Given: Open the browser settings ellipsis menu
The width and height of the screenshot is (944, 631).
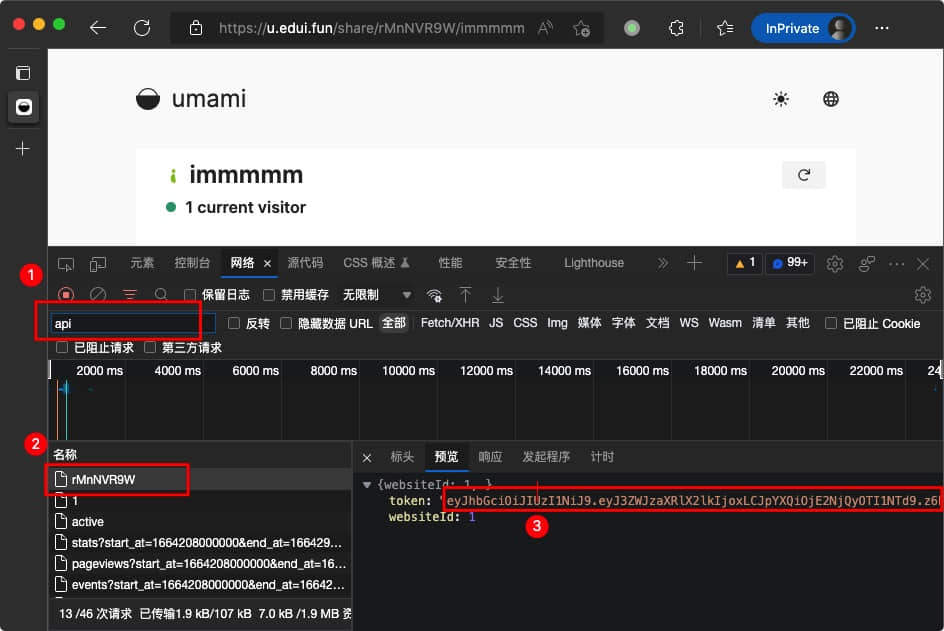Looking at the screenshot, I should (x=882, y=28).
